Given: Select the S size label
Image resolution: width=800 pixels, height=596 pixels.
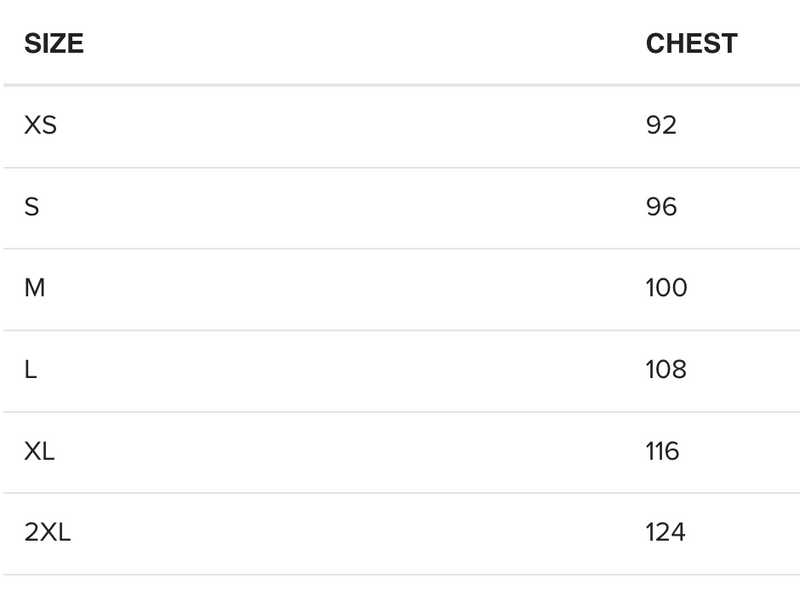Looking at the screenshot, I should tap(32, 207).
